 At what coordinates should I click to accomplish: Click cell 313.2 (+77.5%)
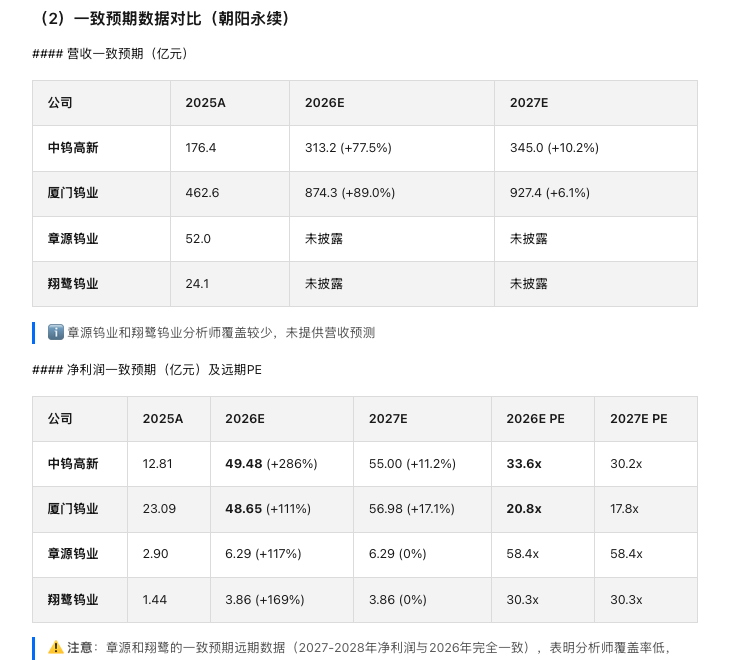(348, 148)
